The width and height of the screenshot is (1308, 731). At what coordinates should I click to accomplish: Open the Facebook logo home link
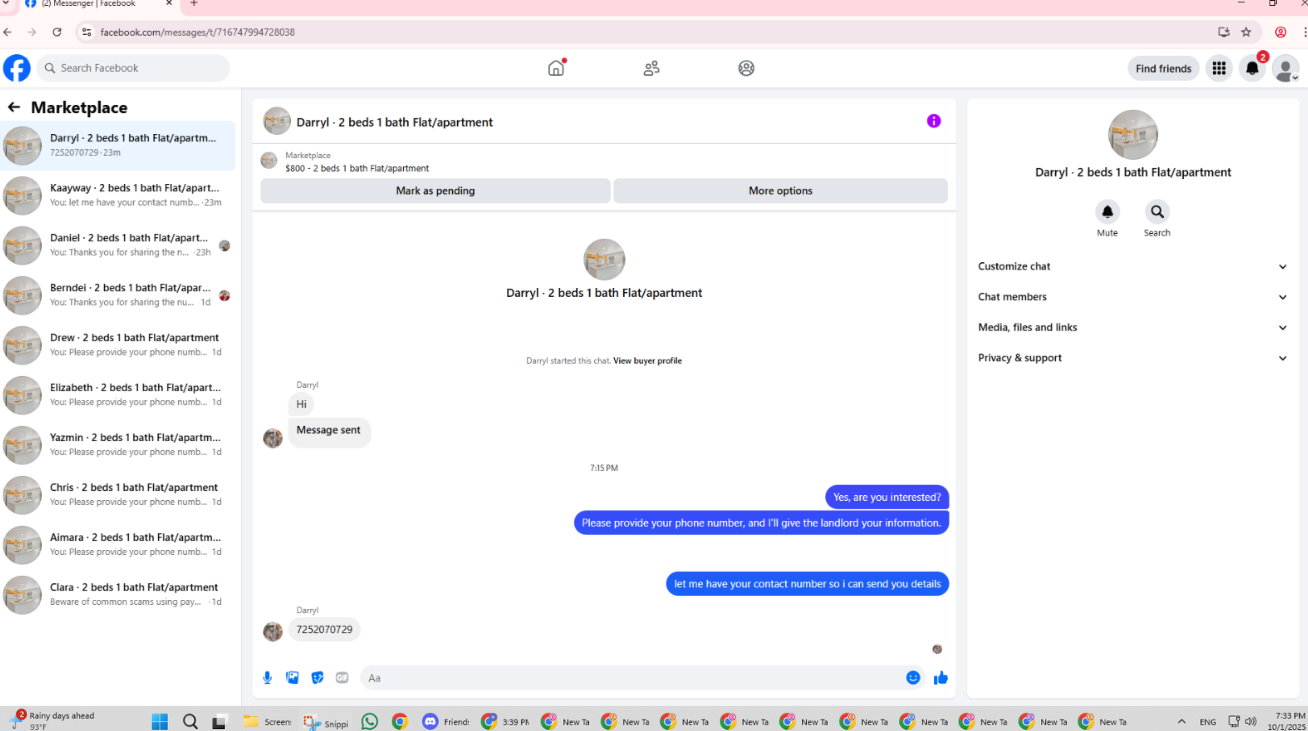coord(17,68)
